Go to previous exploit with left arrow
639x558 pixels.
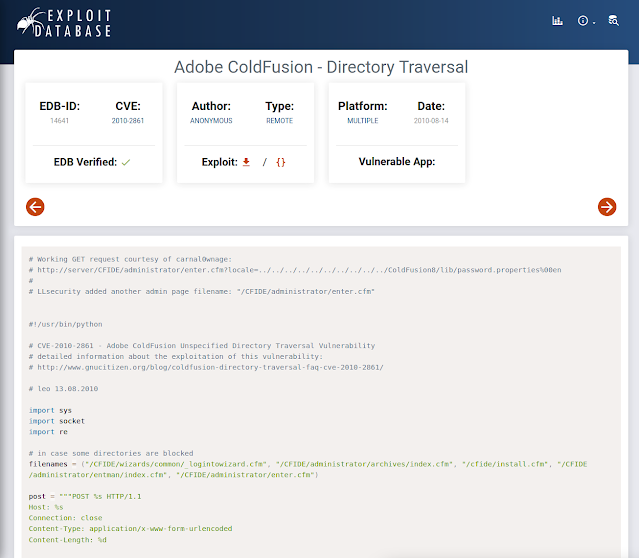(35, 207)
